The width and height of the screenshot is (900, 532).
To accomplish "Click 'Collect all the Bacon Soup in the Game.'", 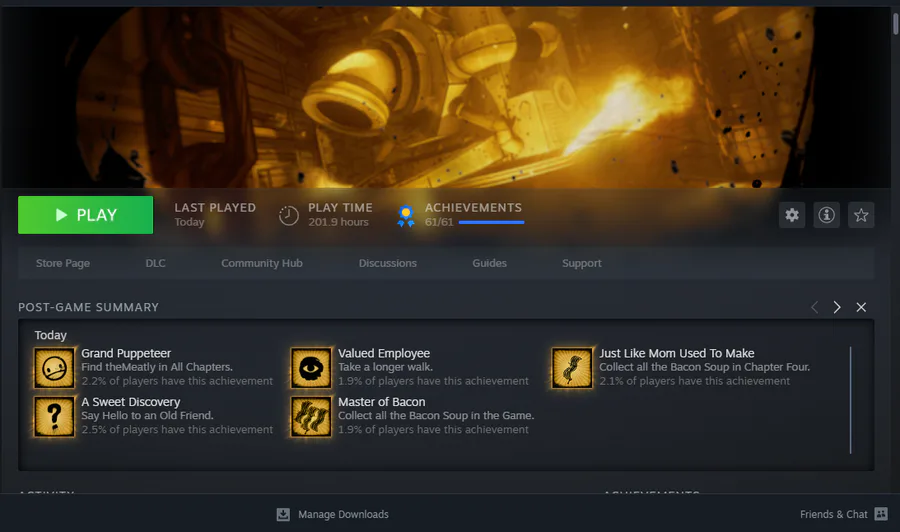I will [436, 415].
